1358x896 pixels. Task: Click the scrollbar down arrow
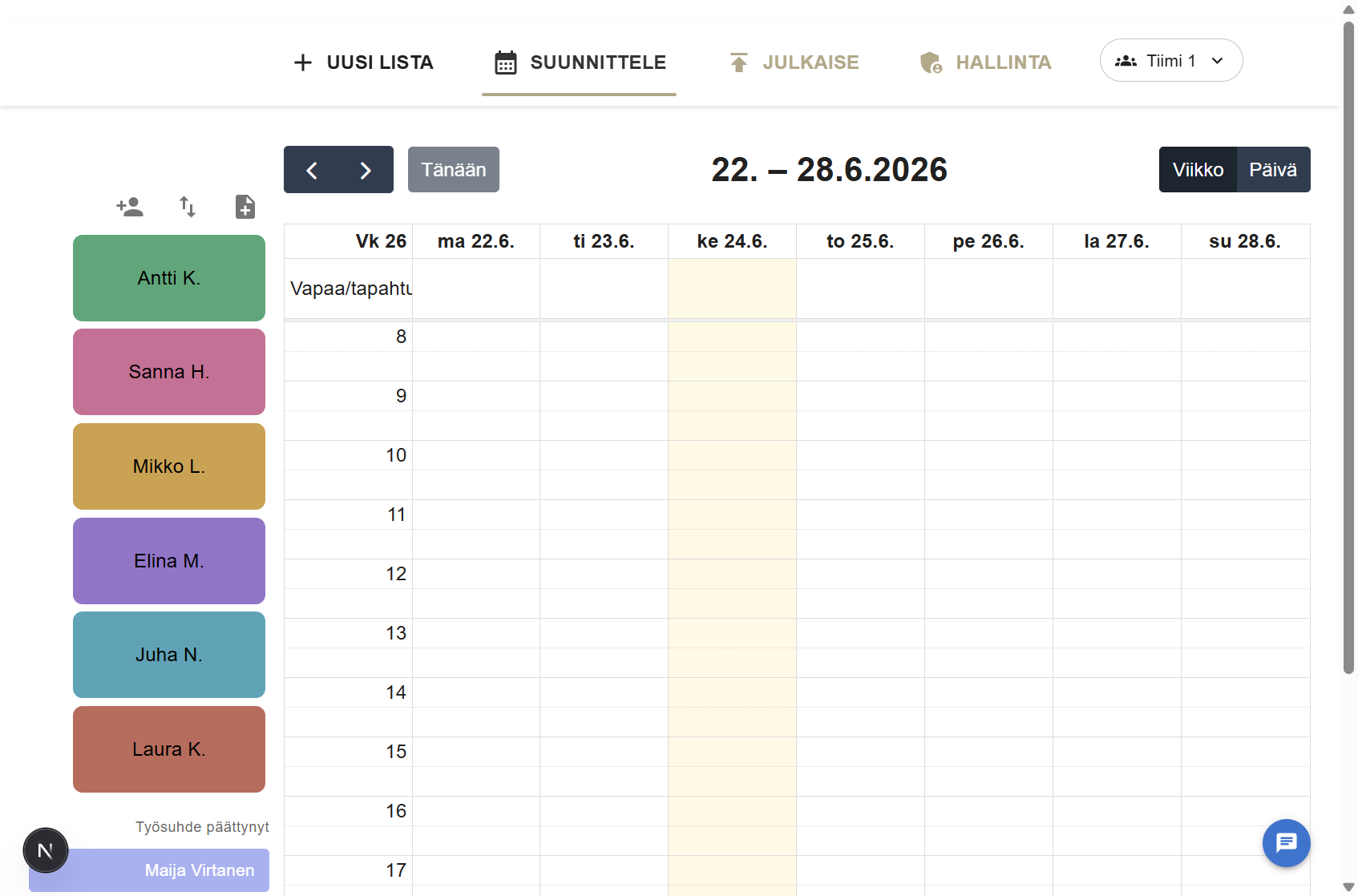(x=1348, y=887)
